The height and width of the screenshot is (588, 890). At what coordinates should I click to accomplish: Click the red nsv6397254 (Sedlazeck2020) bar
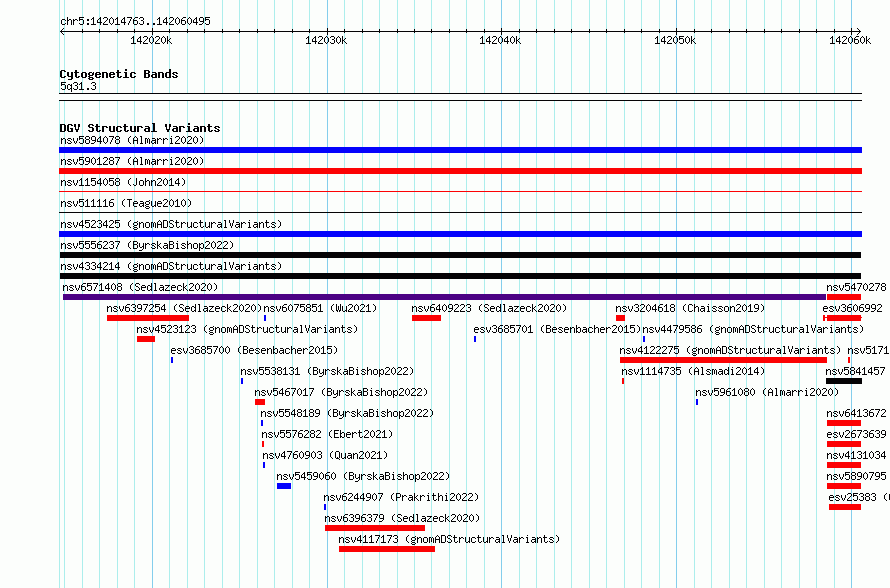(x=148, y=318)
